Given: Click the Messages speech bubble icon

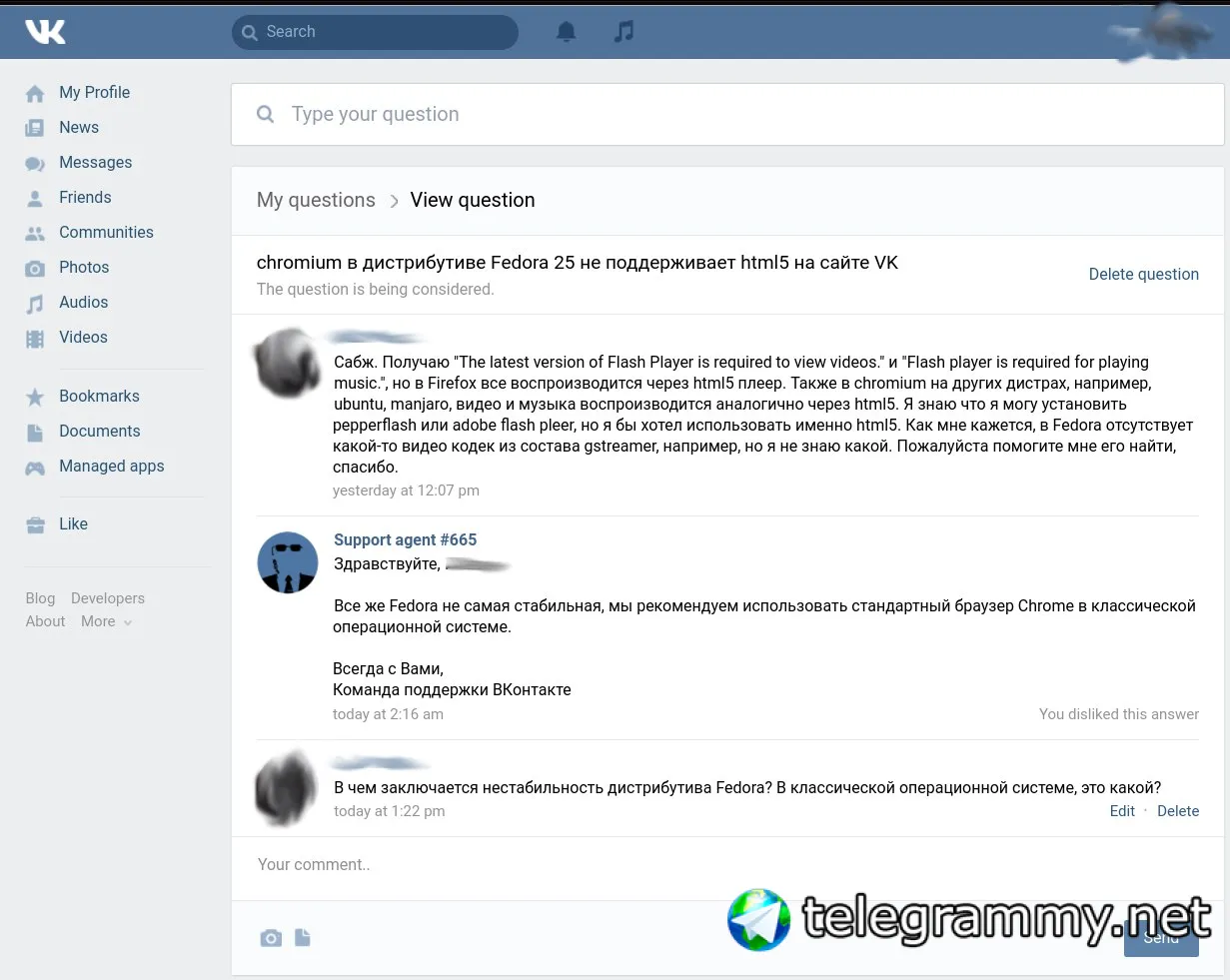Looking at the screenshot, I should tap(35, 163).
